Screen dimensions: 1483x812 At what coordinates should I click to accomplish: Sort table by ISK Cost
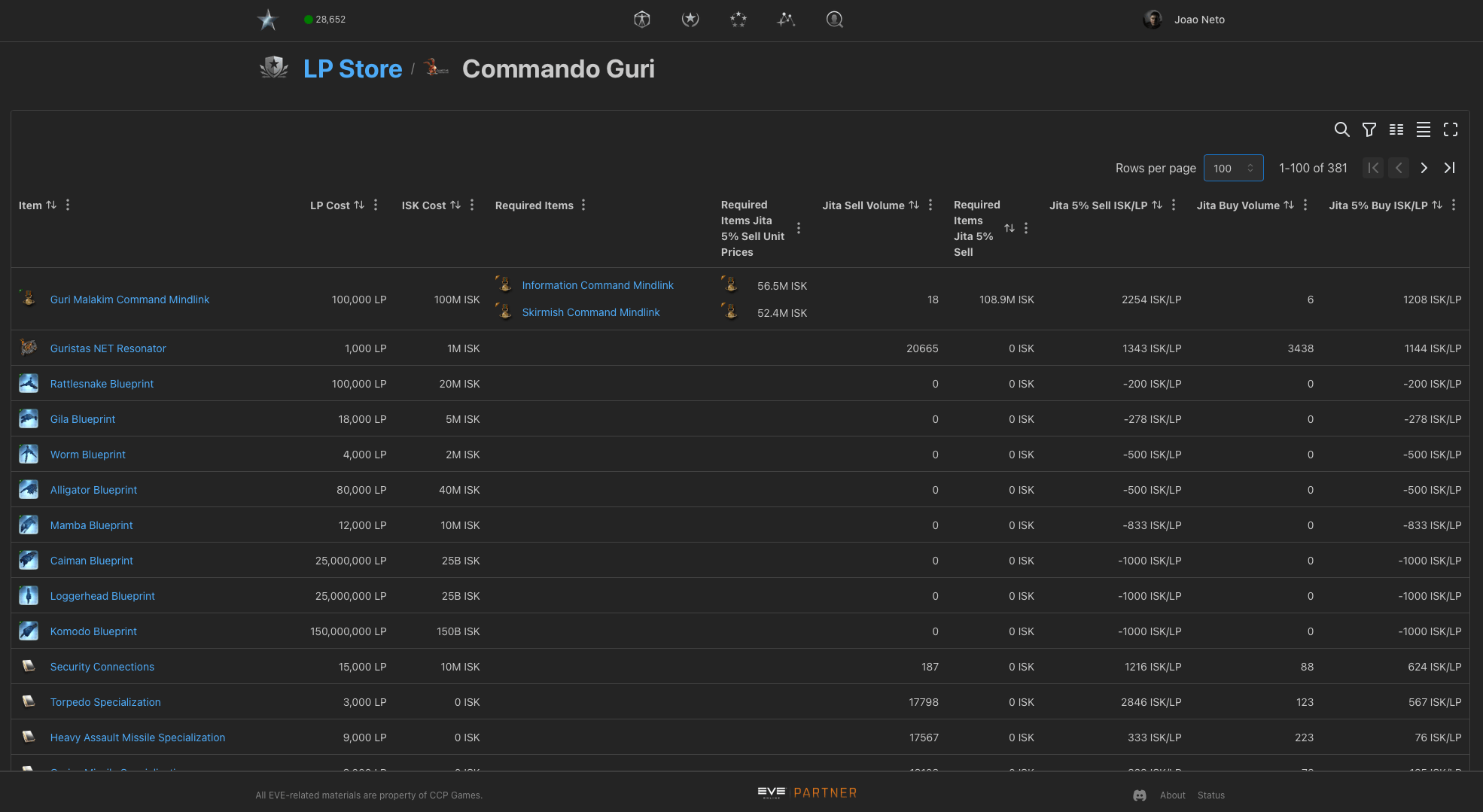(x=455, y=205)
